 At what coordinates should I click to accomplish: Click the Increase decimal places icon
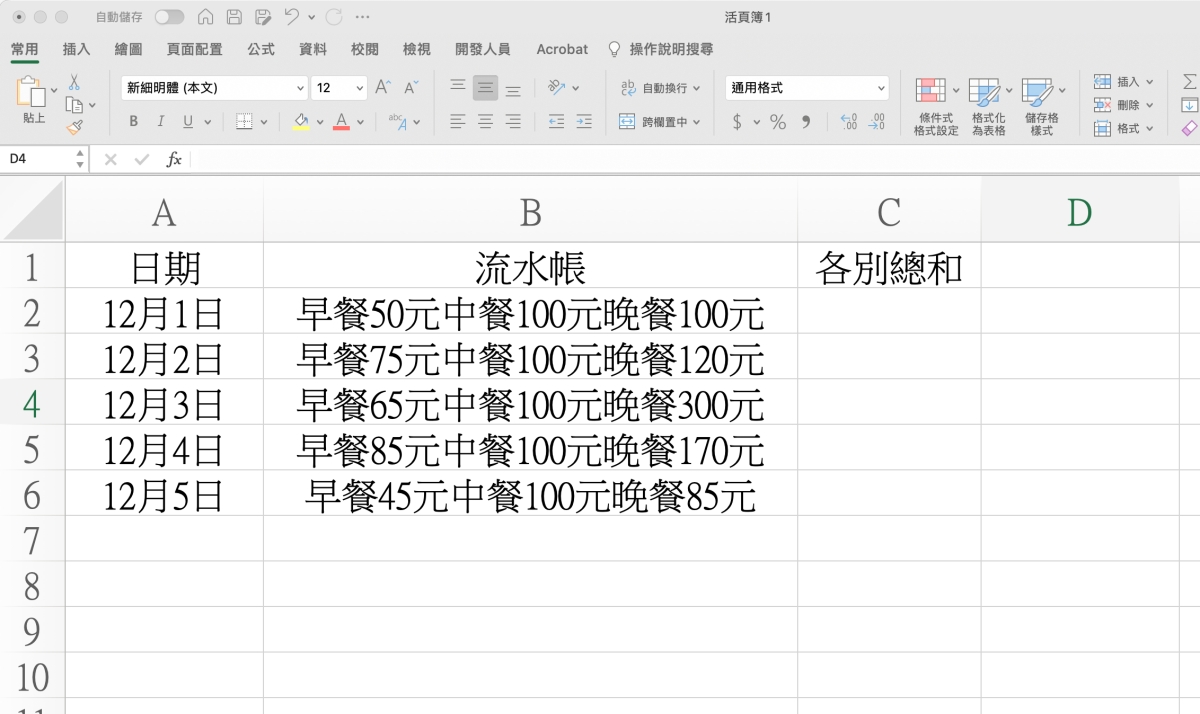849,122
